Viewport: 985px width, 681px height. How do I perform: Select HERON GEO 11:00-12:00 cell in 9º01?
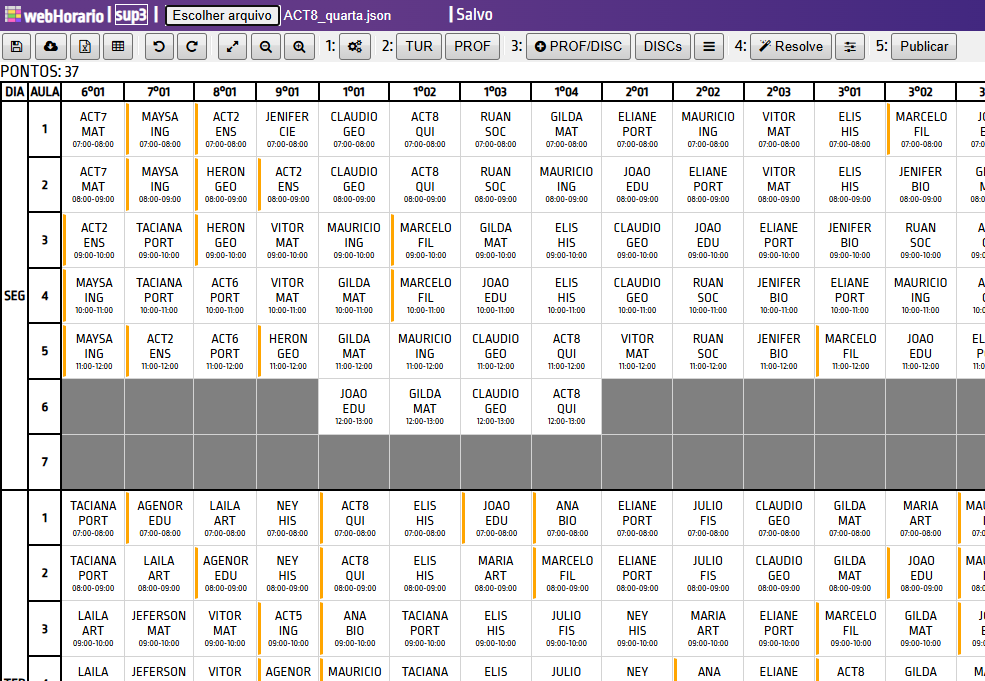(288, 351)
